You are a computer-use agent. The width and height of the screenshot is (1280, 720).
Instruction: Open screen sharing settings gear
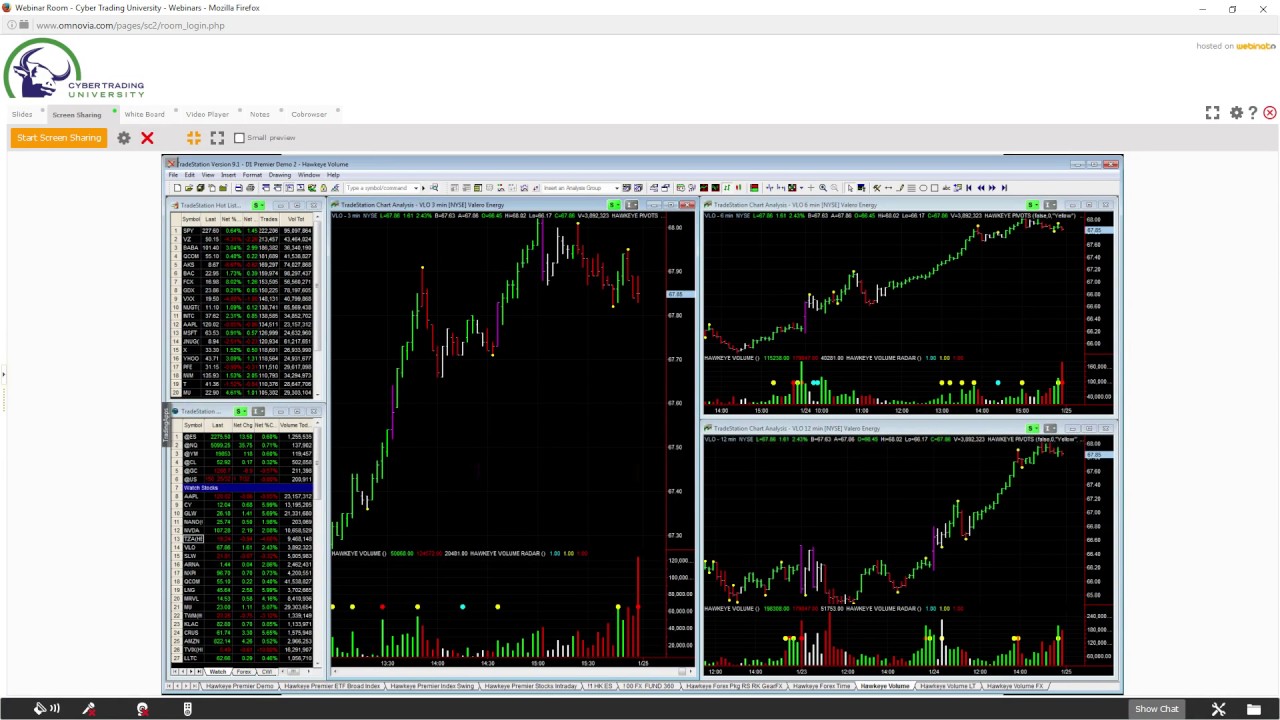[x=124, y=138]
